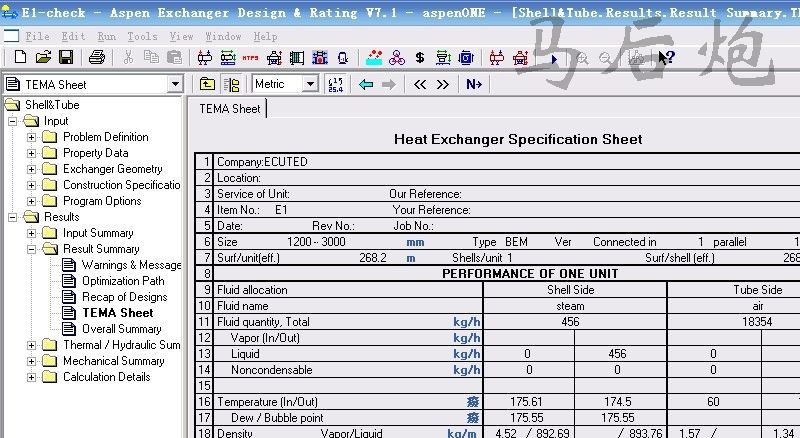This screenshot has height=438, width=800.
Task: Expand the Mechanical Summary folder
Action: 32,361
